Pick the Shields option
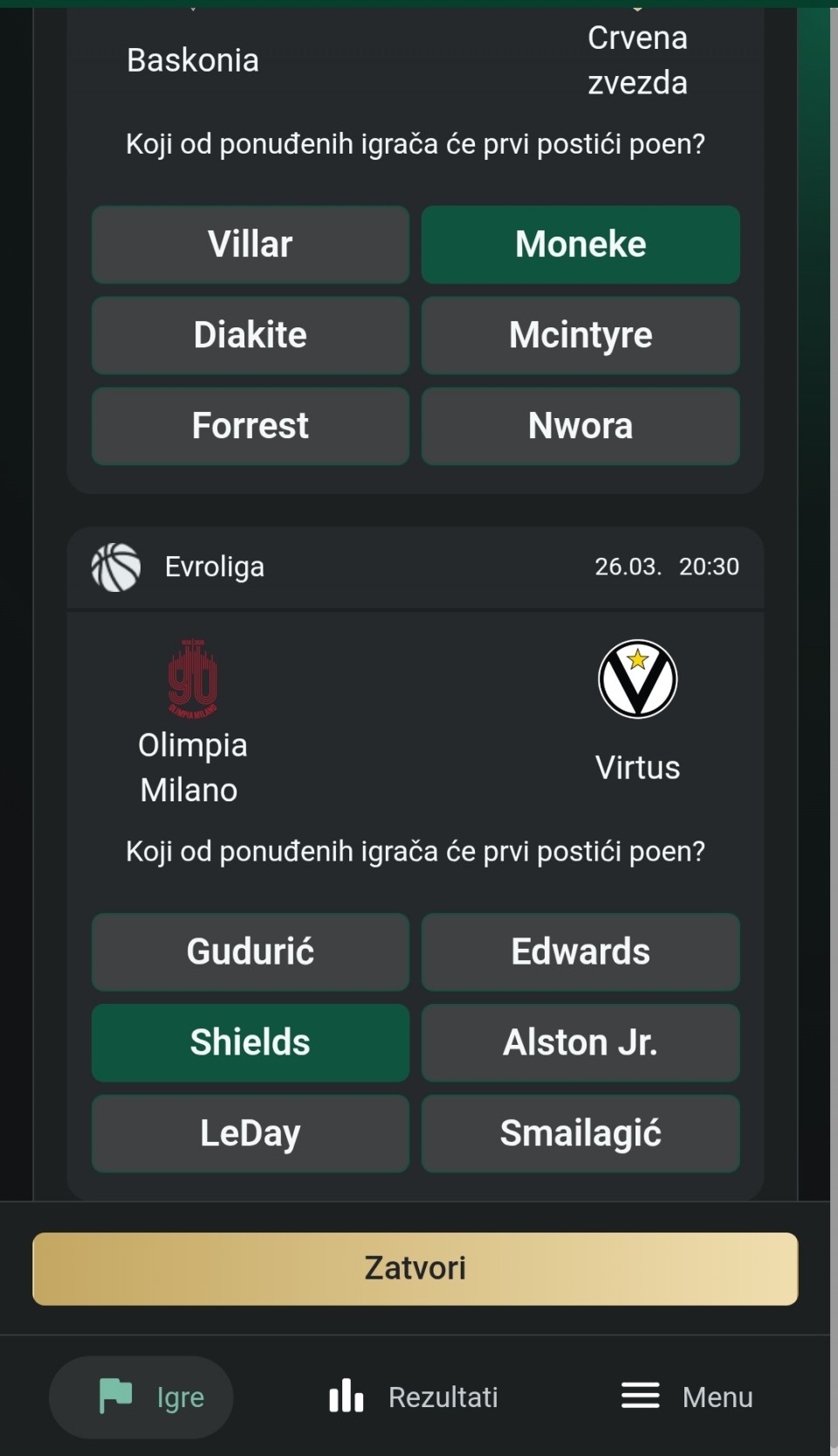Viewport: 838px width, 1456px height. 251,1042
